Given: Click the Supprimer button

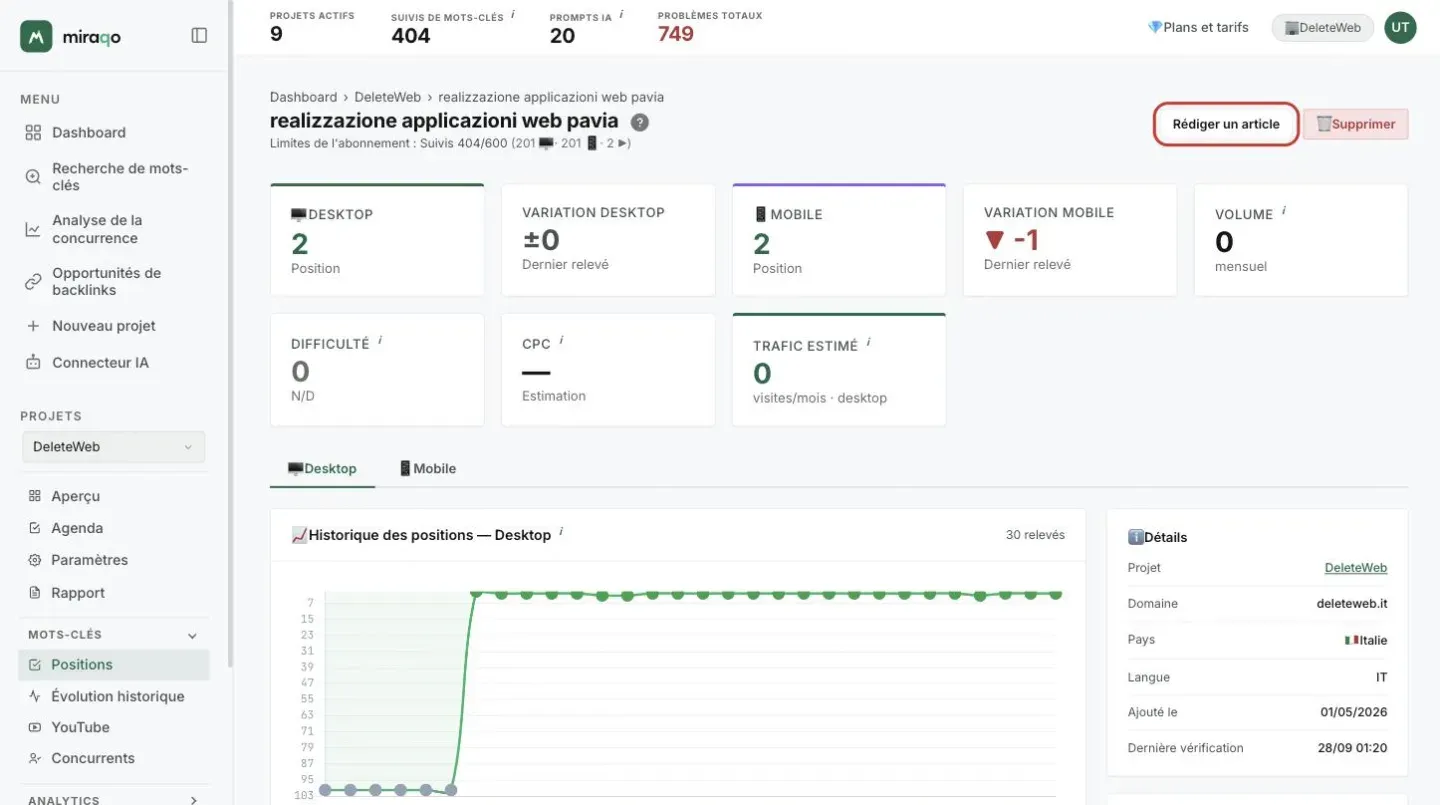Looking at the screenshot, I should coord(1356,124).
